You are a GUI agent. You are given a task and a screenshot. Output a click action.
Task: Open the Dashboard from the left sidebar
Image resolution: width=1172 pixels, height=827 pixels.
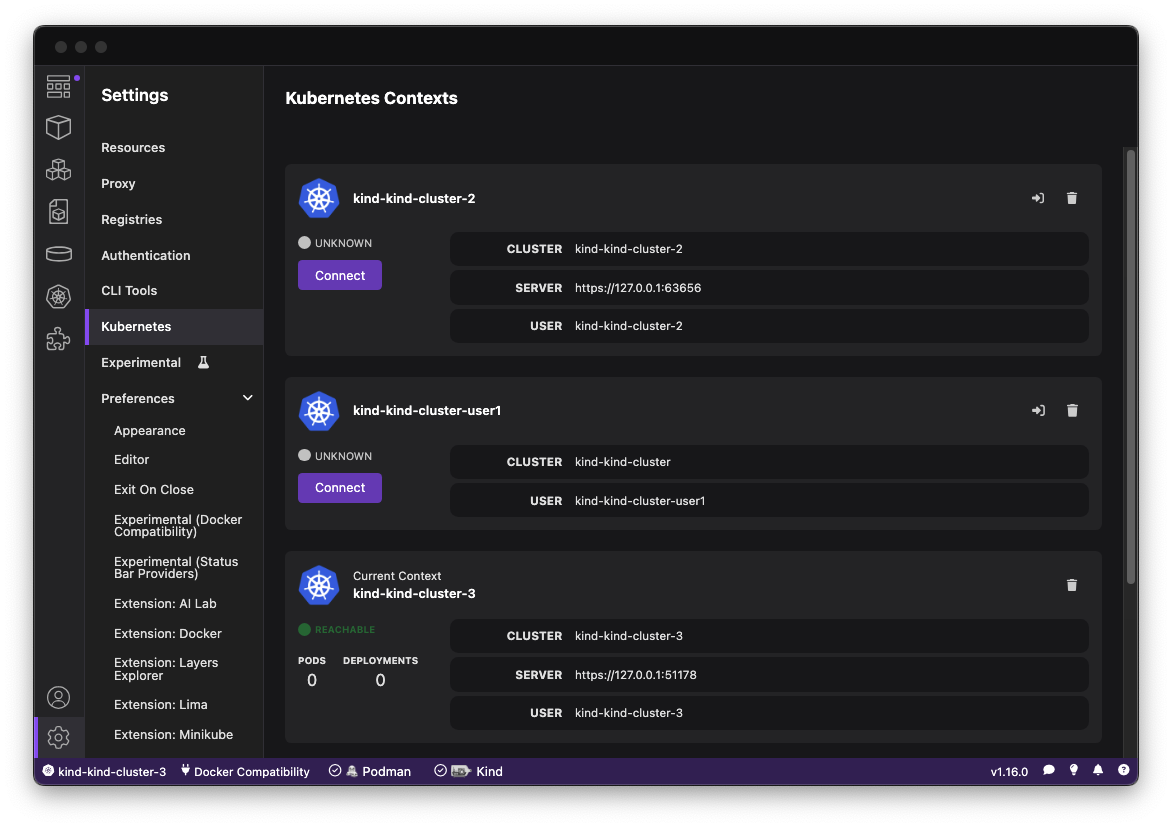(58, 86)
